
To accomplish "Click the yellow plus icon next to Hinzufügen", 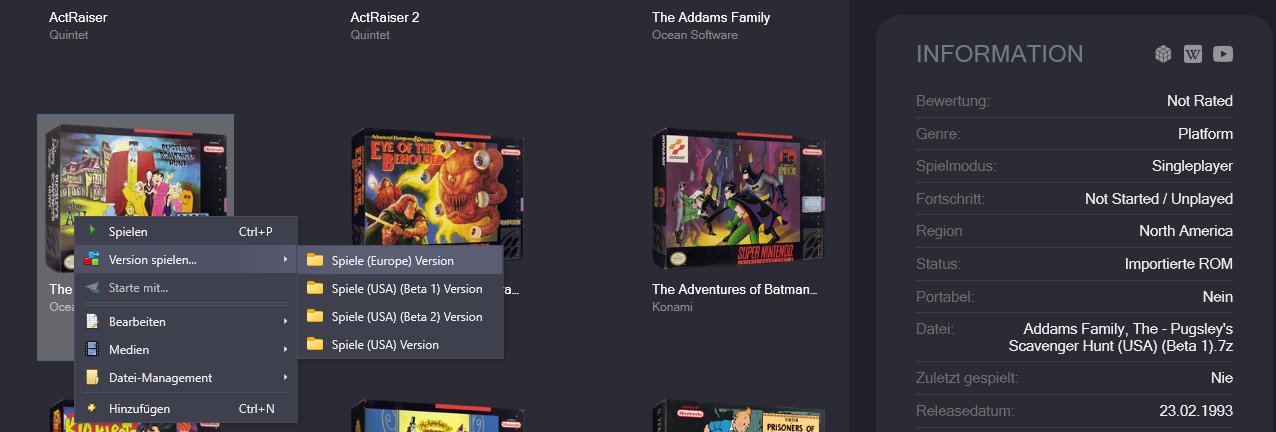I will pos(92,408).
